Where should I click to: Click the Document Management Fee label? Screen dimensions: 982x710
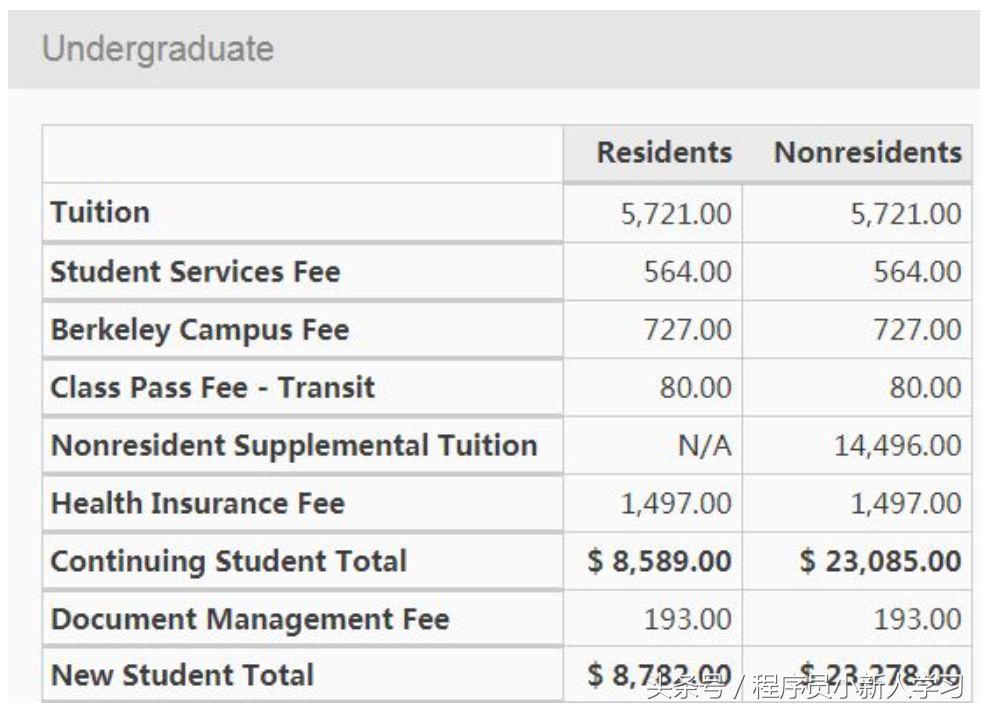tap(250, 619)
